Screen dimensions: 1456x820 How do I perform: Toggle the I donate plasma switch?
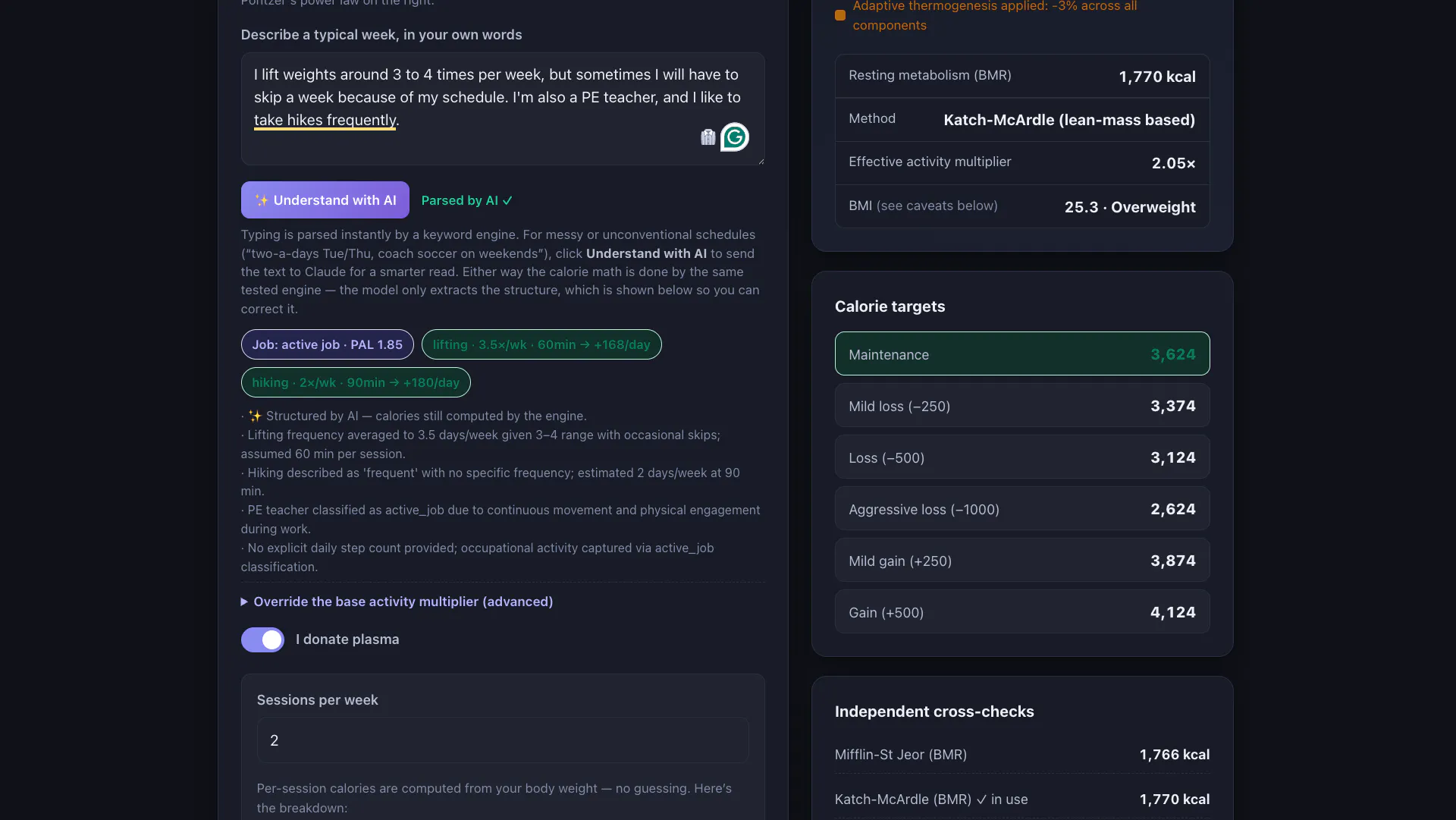[262, 639]
